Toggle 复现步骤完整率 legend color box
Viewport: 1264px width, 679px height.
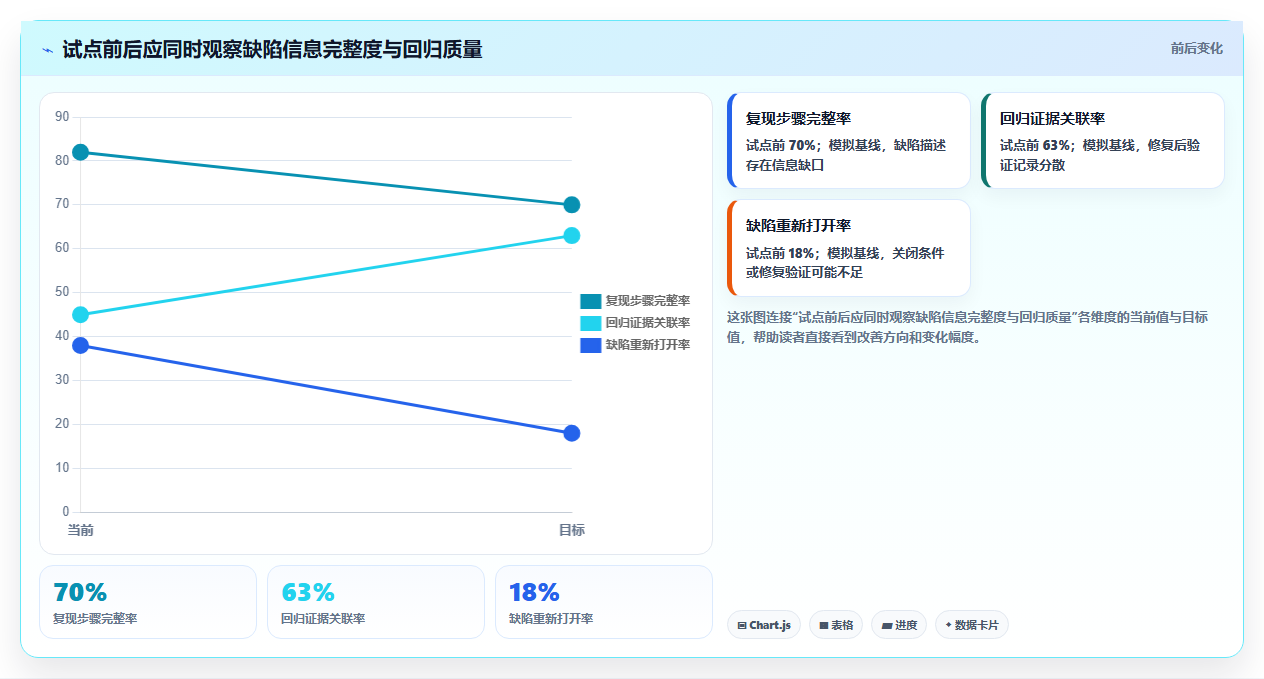pos(591,300)
